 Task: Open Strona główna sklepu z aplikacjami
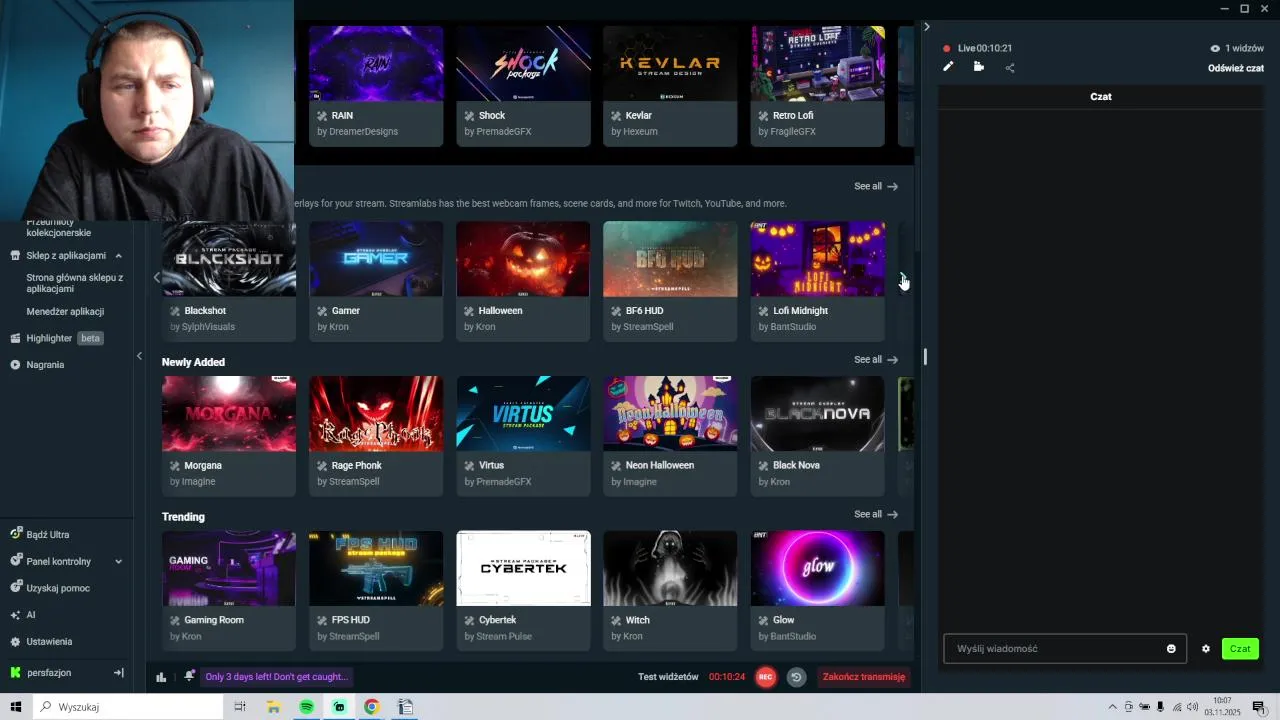click(75, 283)
